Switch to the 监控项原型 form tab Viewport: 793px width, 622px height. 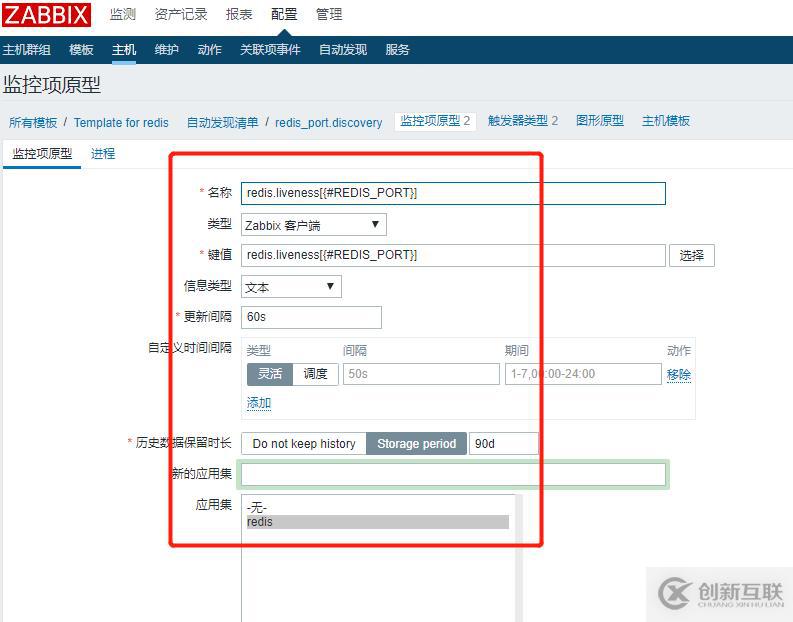[x=42, y=154]
